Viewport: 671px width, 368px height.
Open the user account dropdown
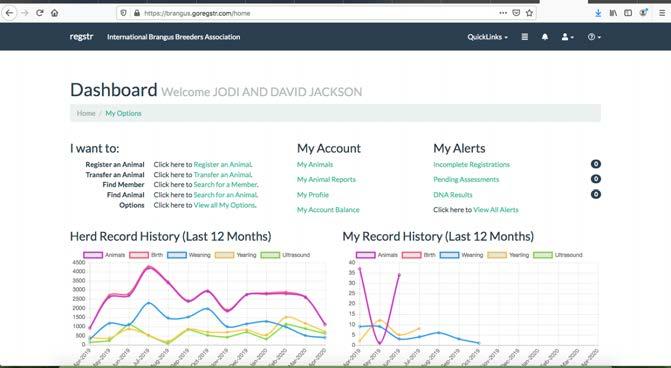pos(567,37)
